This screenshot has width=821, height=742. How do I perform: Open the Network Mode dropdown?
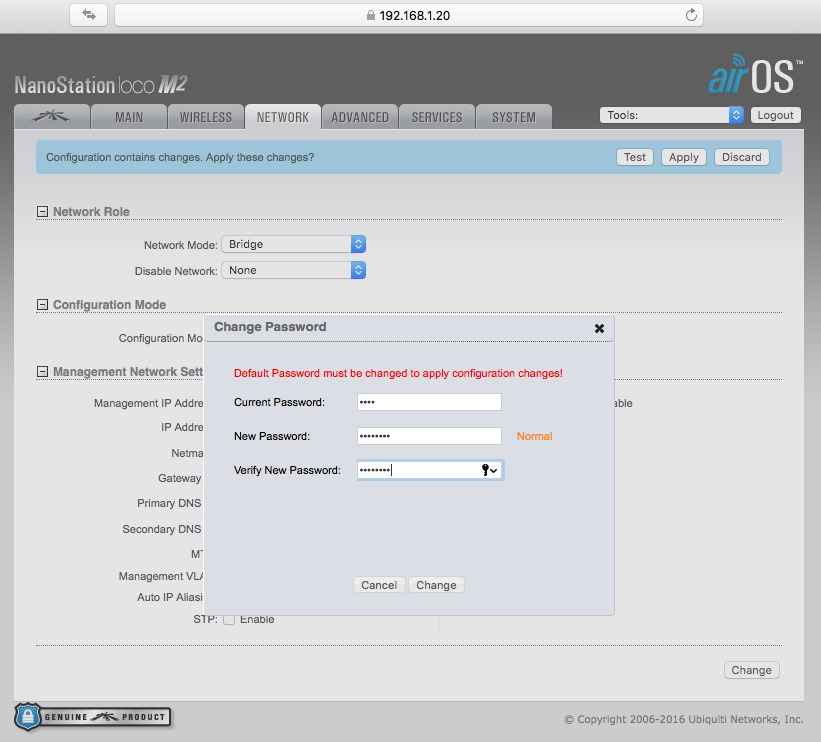point(293,244)
